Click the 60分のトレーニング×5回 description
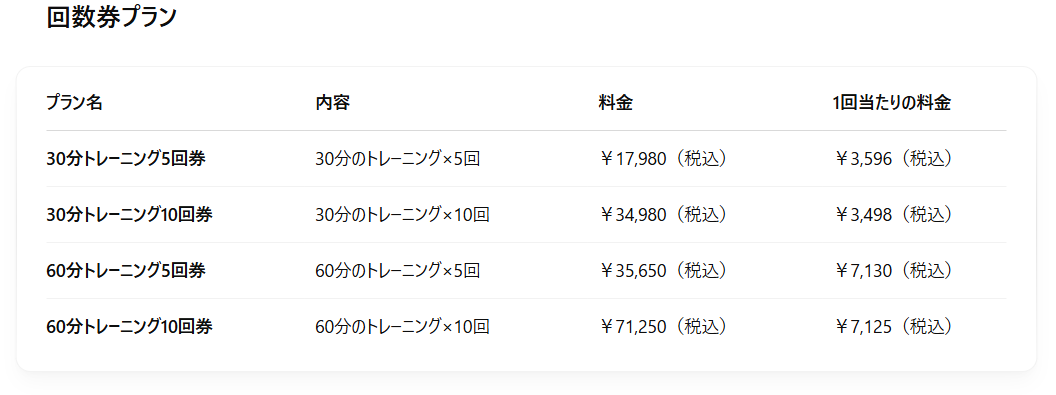 click(397, 271)
